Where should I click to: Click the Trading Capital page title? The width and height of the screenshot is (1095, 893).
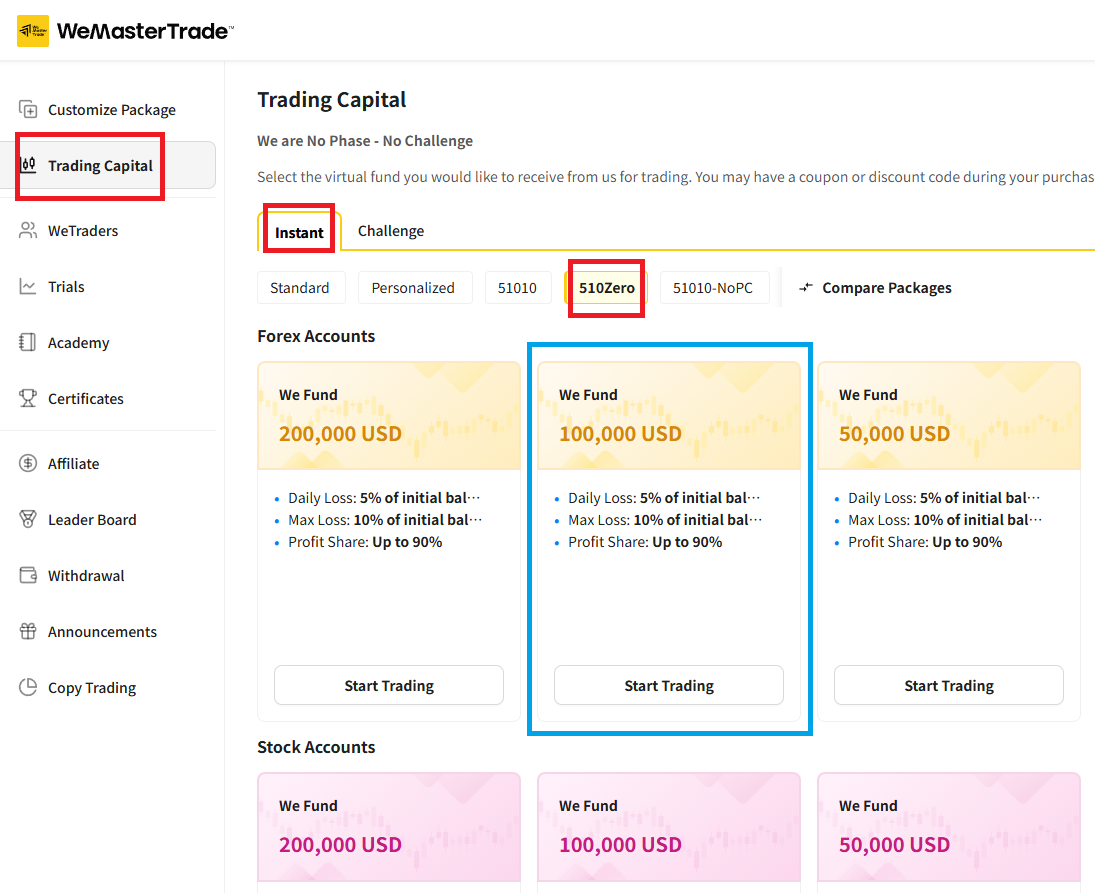[x=332, y=100]
